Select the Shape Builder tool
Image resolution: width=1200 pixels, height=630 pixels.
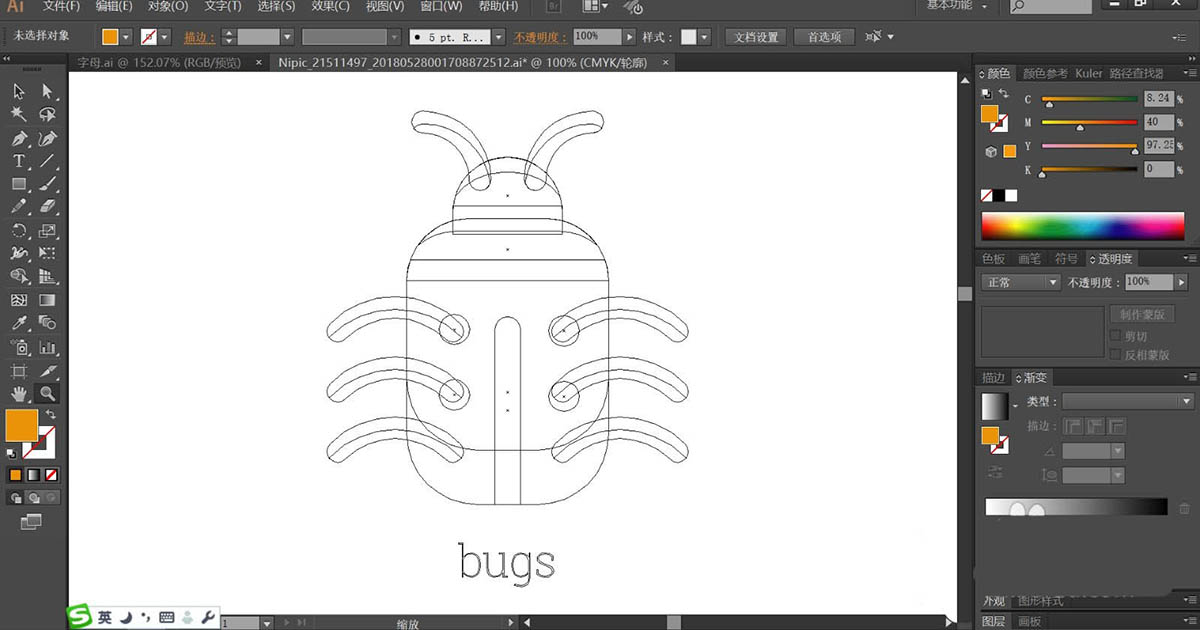click(x=19, y=276)
